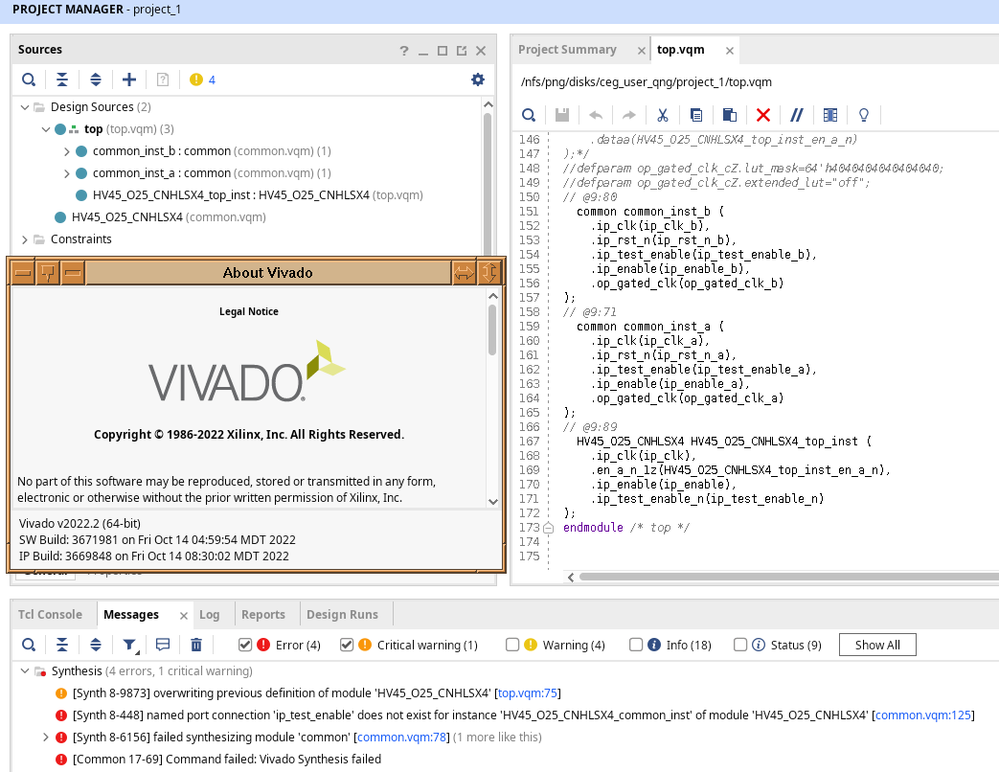Select the Command failed Vivado Synthesis error
Viewport: 999px width, 772px height.
(227, 759)
